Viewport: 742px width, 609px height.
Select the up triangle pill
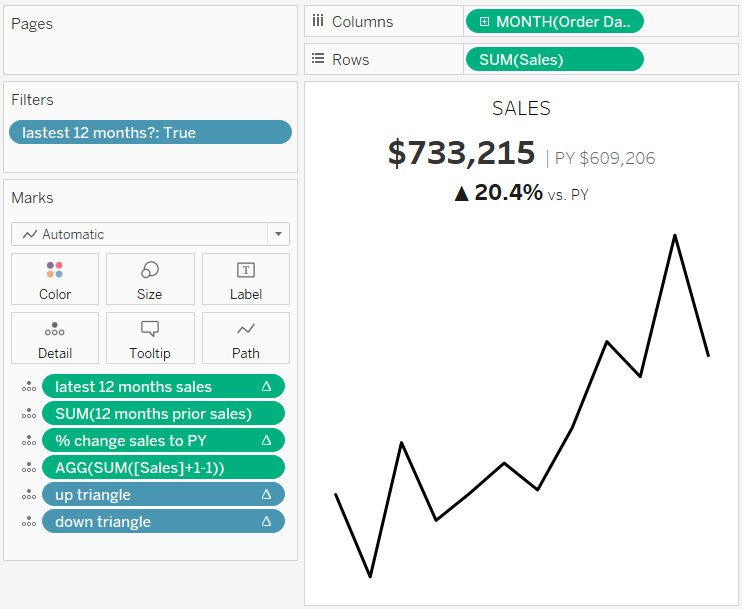(x=150, y=495)
